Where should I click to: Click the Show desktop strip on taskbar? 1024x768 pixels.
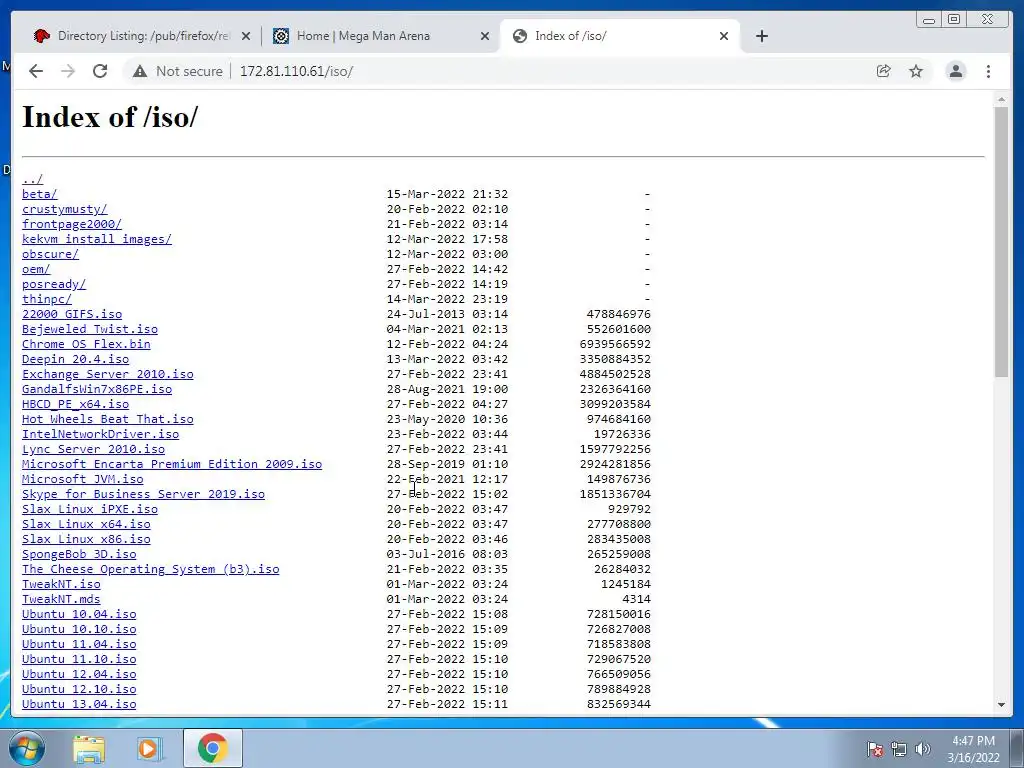click(x=1017, y=748)
